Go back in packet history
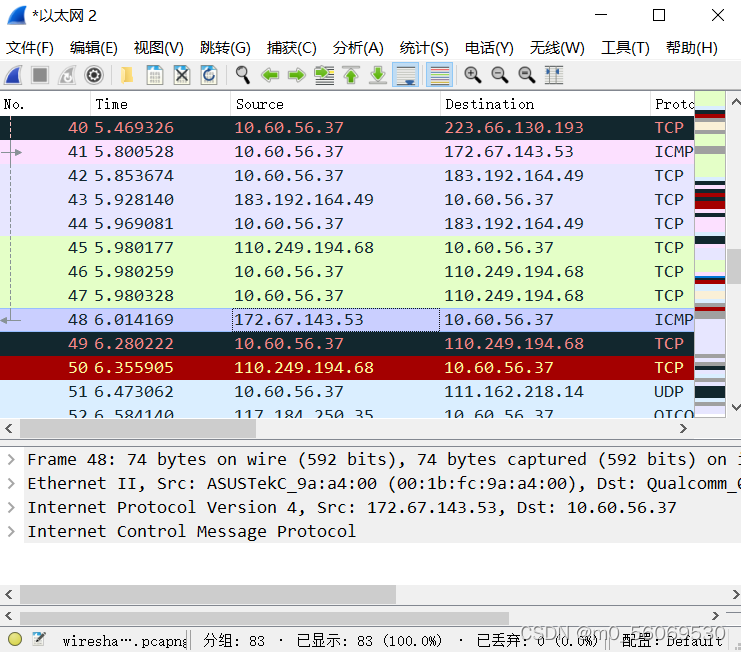Image resolution: width=741 pixels, height=652 pixels. [x=270, y=75]
